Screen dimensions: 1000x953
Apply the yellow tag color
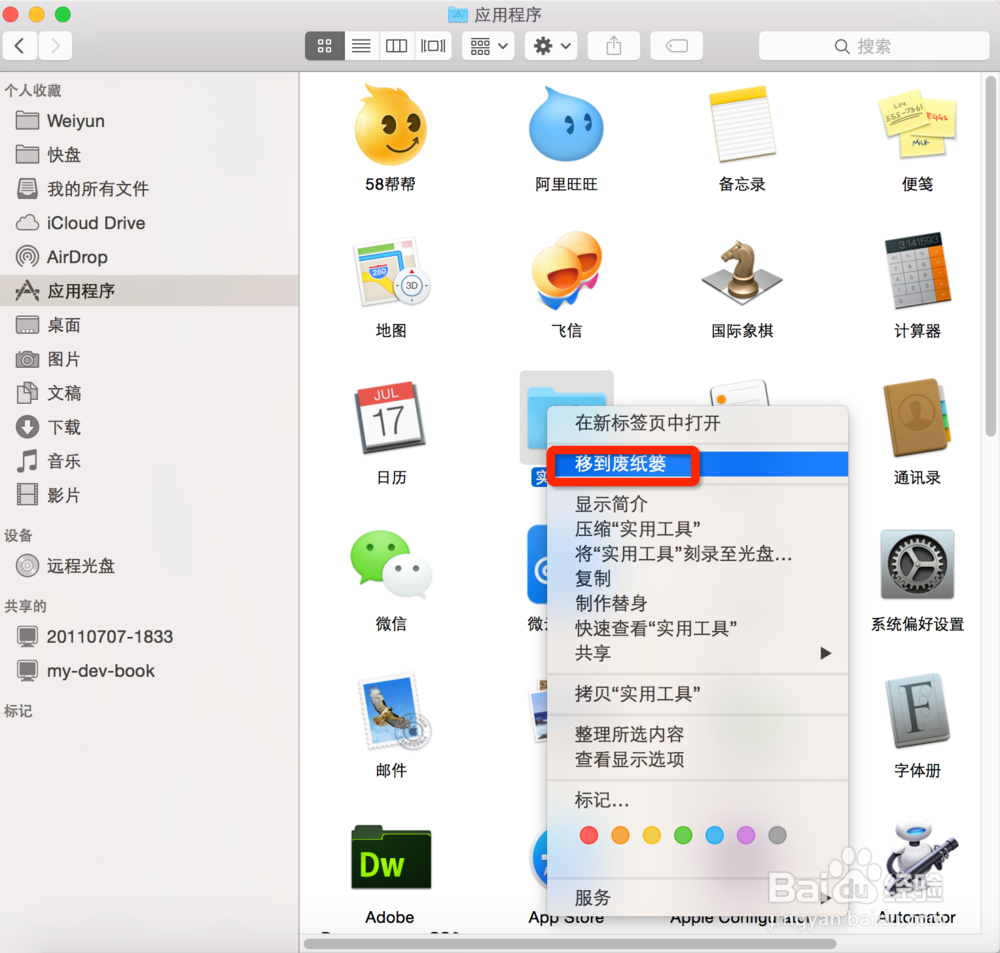click(x=651, y=835)
